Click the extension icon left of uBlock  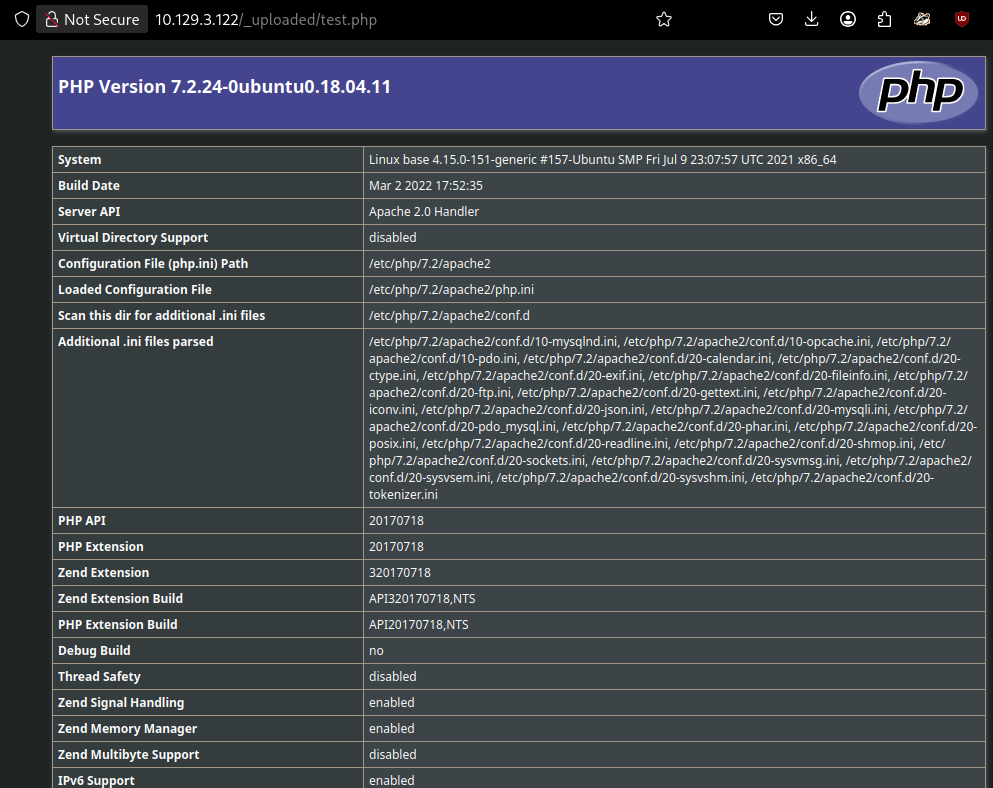point(922,19)
